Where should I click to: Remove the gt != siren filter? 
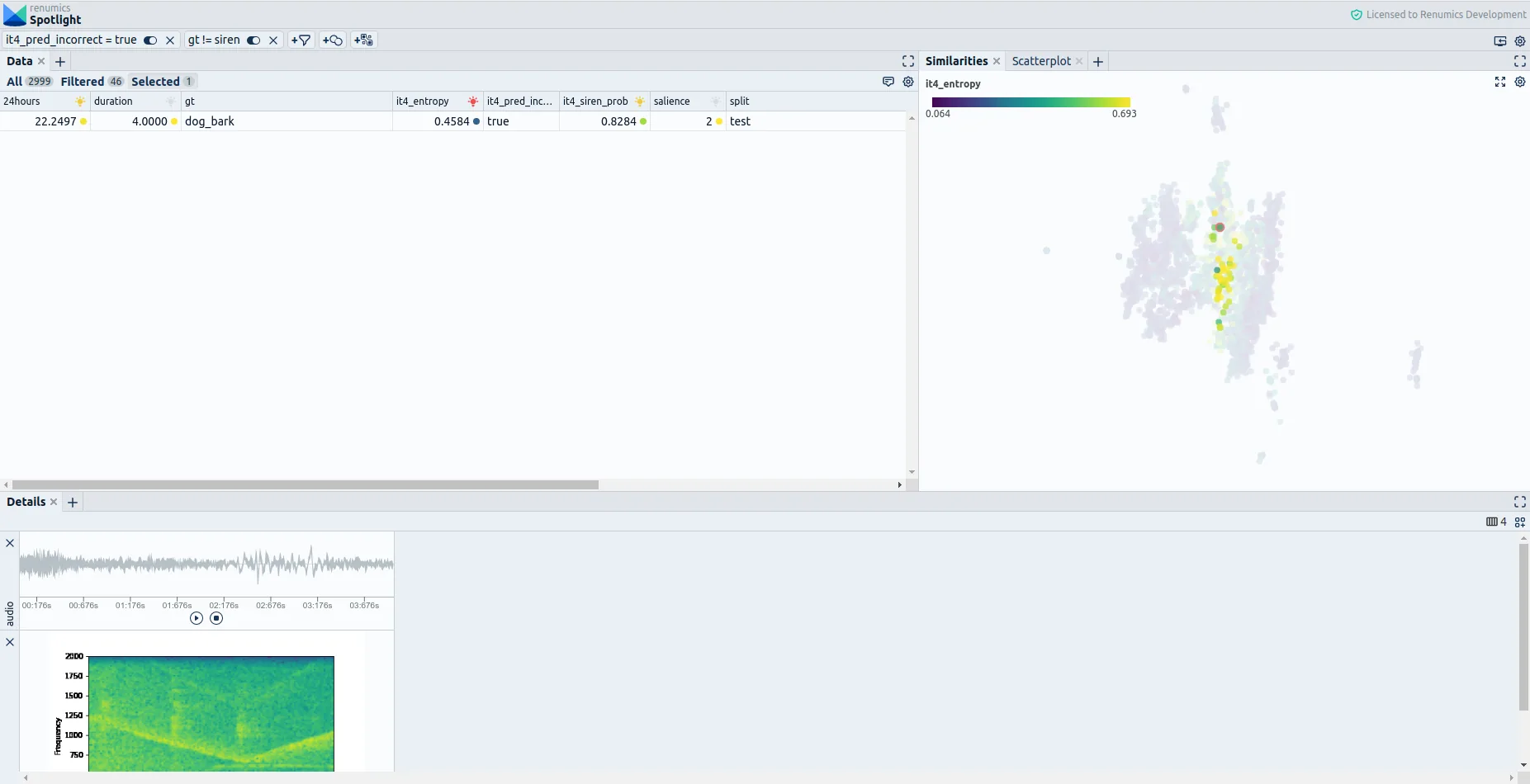pos(273,40)
